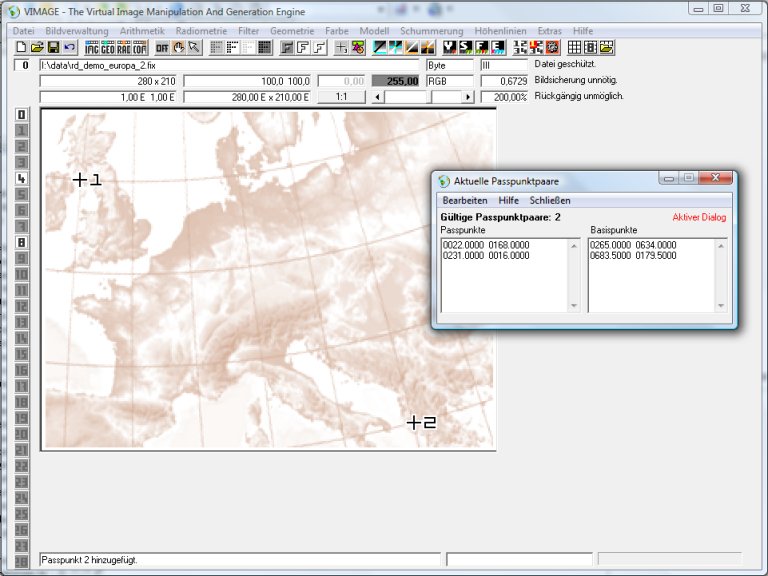Image resolution: width=768 pixels, height=576 pixels.
Task: Click Schließen in the Passpunktpaare dialog
Action: coord(550,201)
